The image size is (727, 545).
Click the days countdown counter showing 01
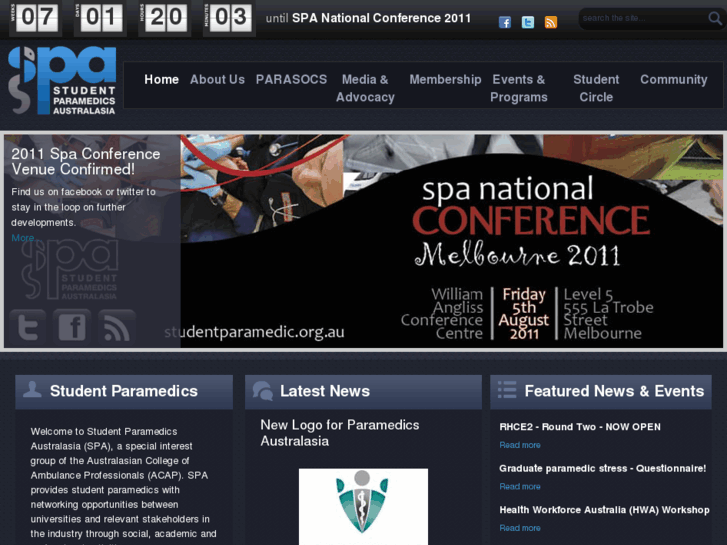coord(101,18)
